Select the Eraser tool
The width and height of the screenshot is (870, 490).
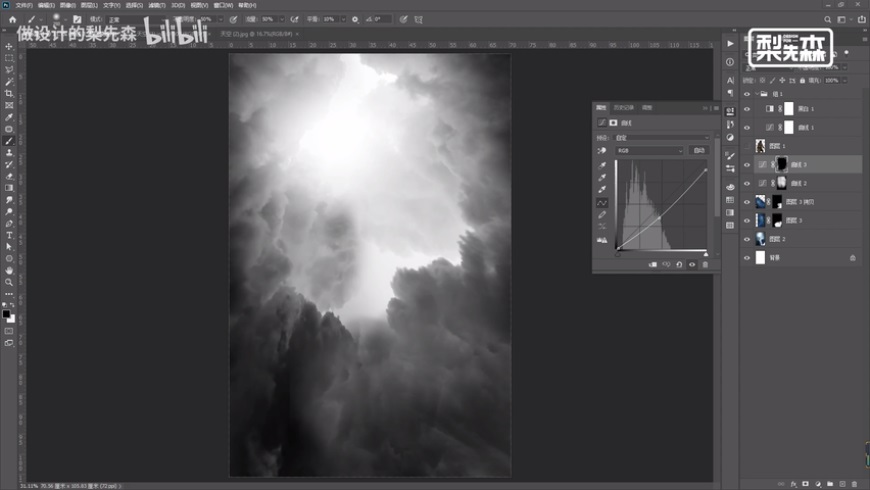pos(9,176)
